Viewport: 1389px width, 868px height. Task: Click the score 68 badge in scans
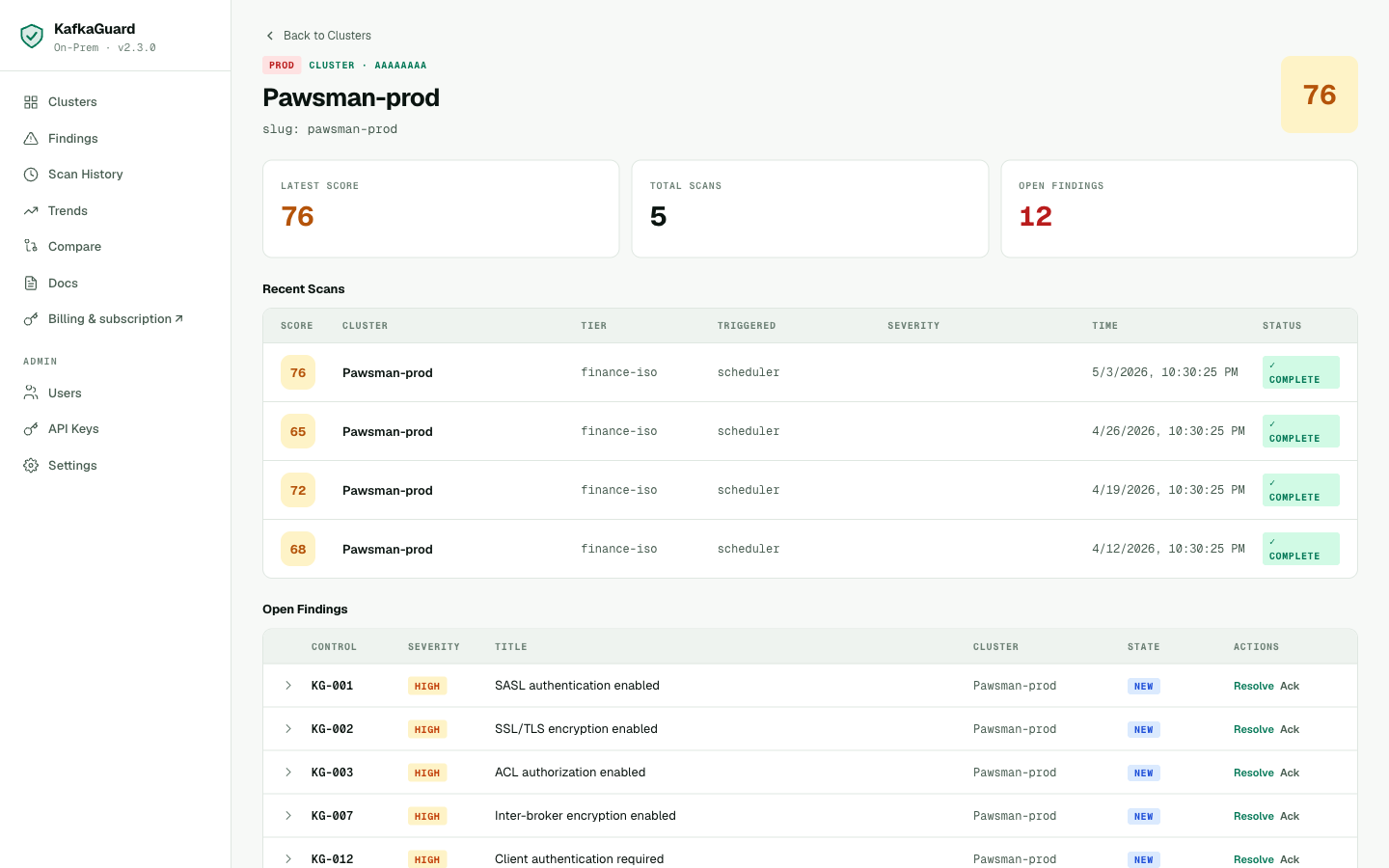coord(298,549)
